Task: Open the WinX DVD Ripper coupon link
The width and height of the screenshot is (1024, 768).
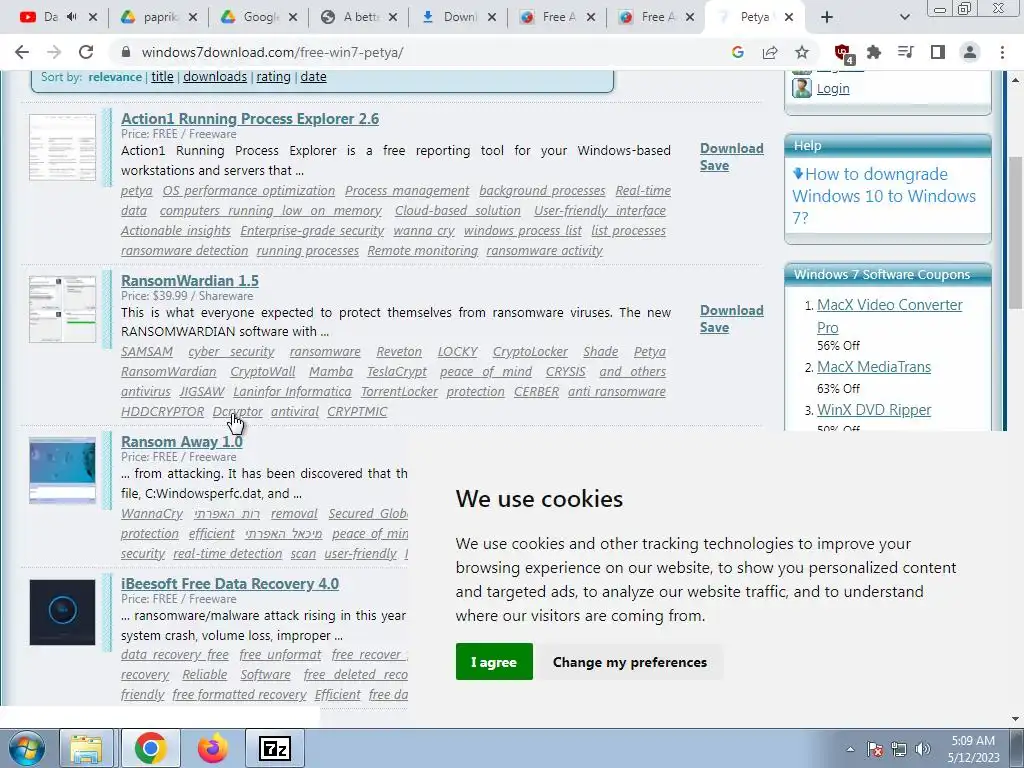Action: pyautogui.click(x=874, y=410)
